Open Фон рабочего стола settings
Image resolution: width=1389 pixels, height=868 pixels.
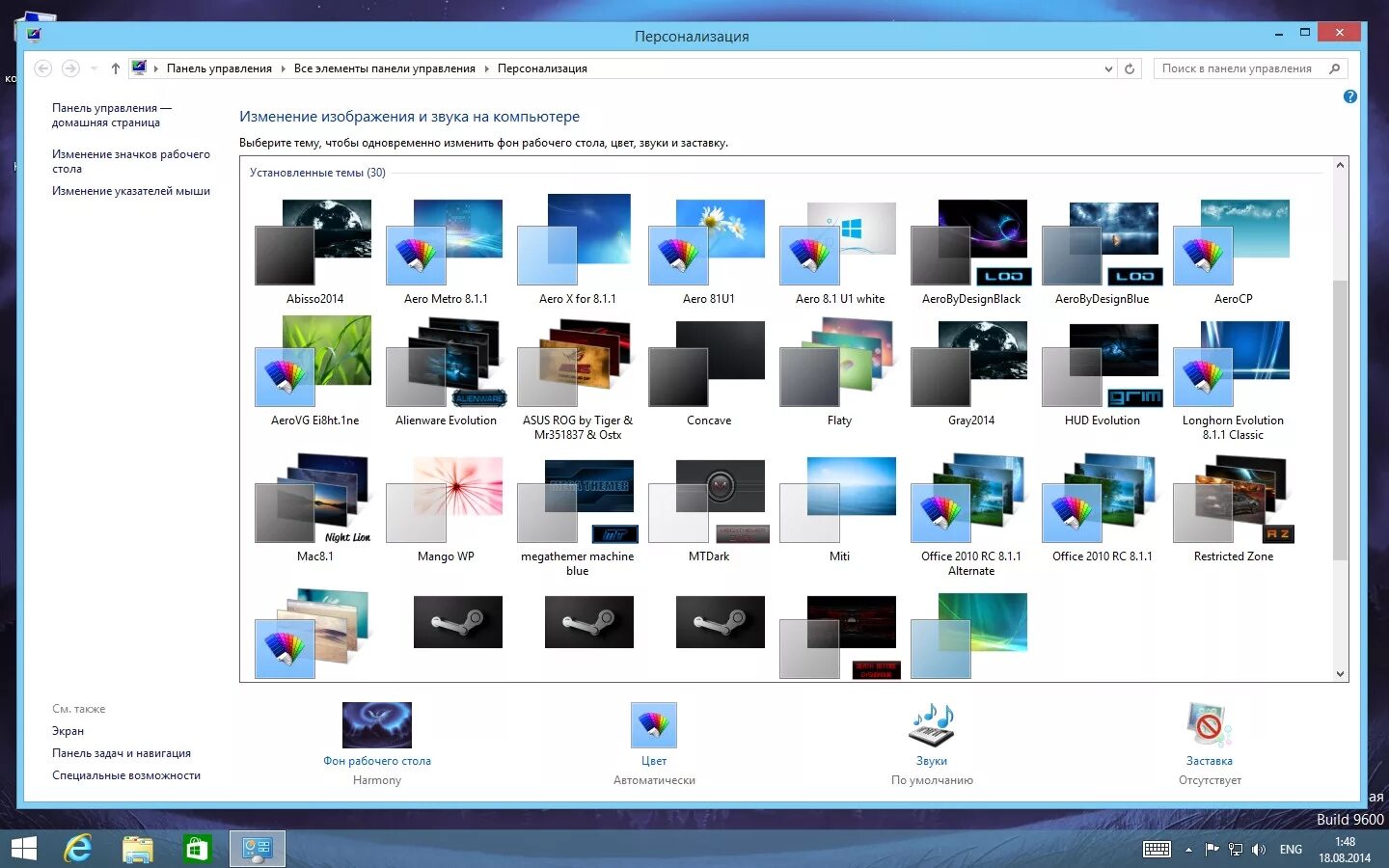(x=376, y=744)
